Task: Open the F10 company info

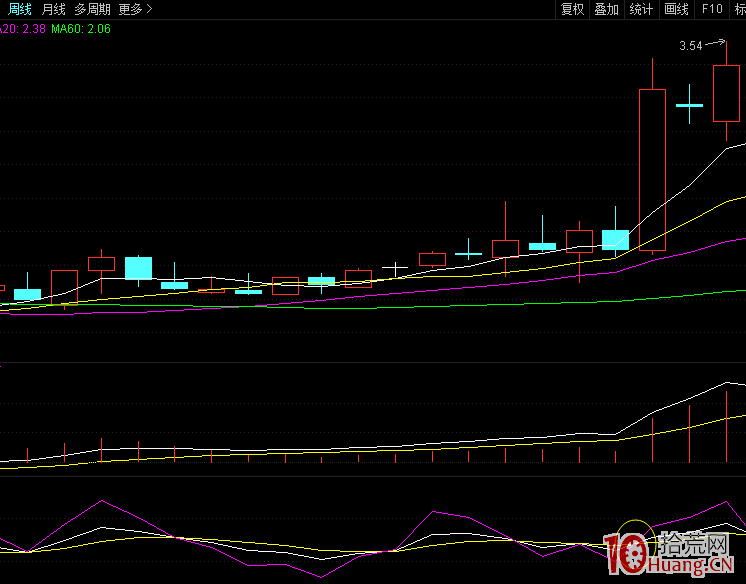Action: point(712,9)
